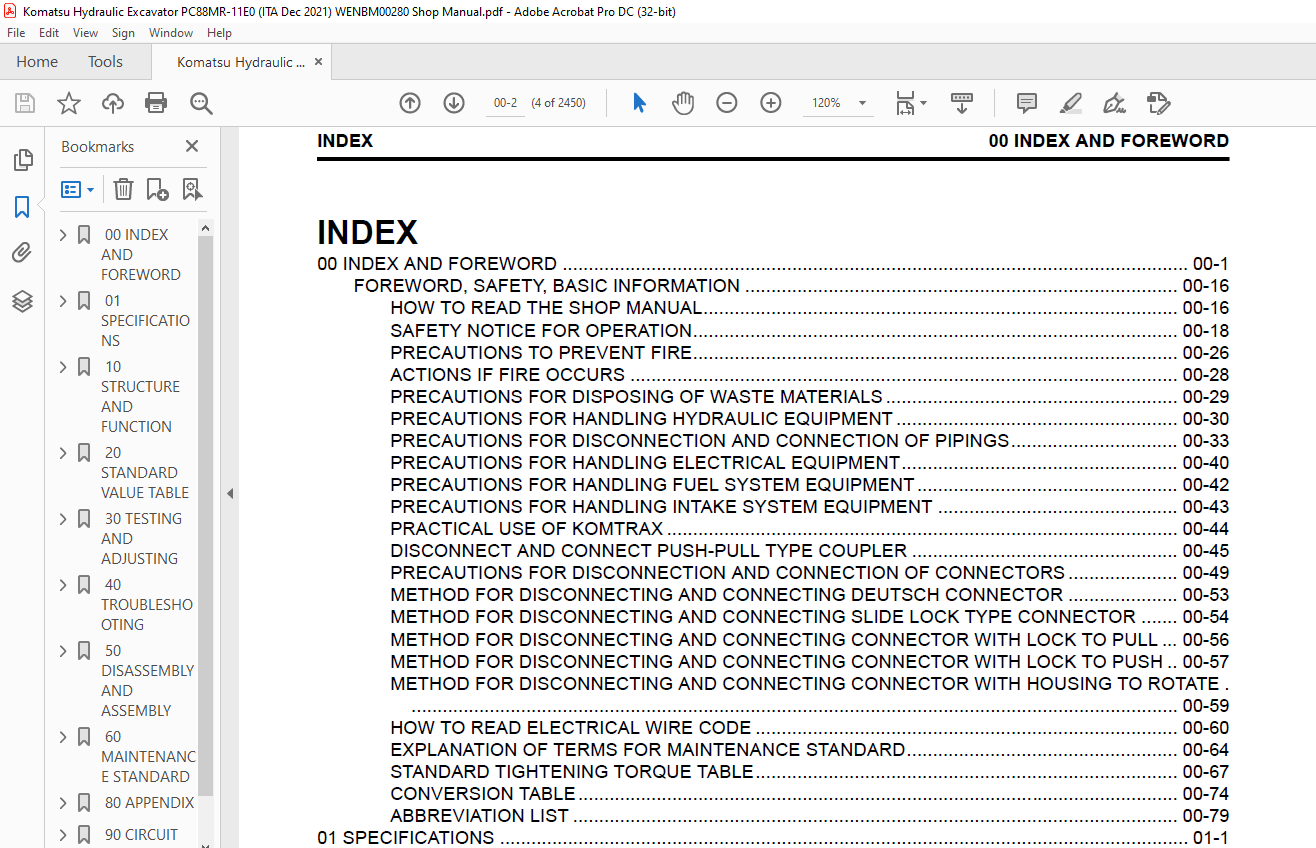
Task: Add document to favorites with star icon
Action: tap(68, 103)
